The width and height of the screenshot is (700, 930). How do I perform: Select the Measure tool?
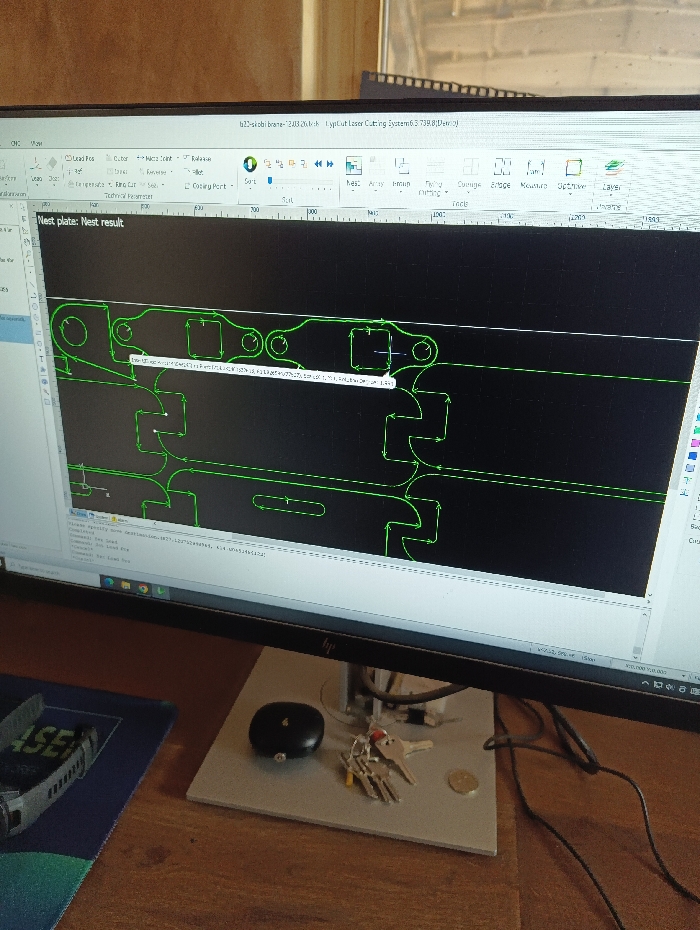pos(534,174)
